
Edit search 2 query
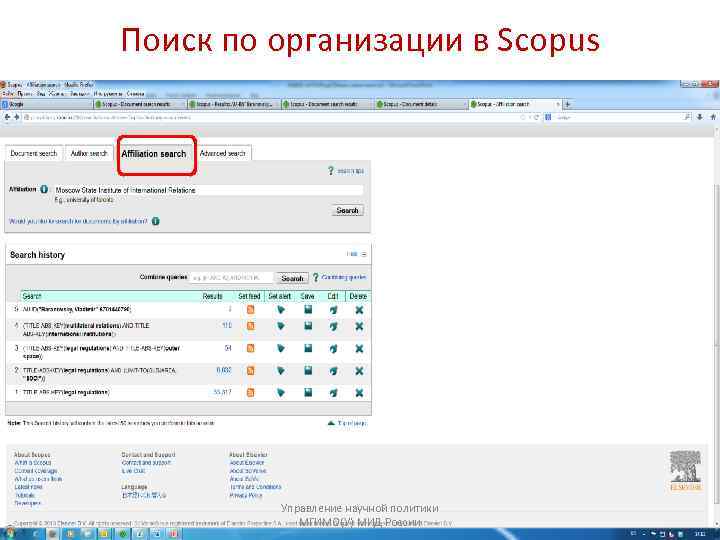coord(334,370)
